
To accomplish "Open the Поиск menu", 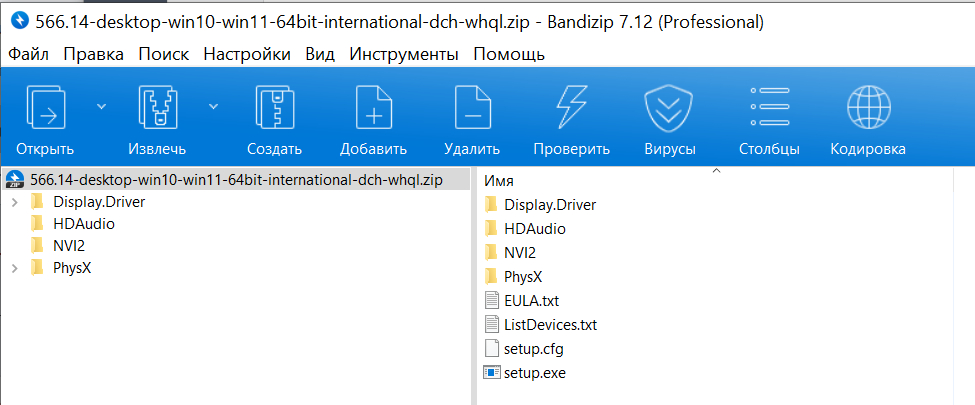I will [164, 54].
